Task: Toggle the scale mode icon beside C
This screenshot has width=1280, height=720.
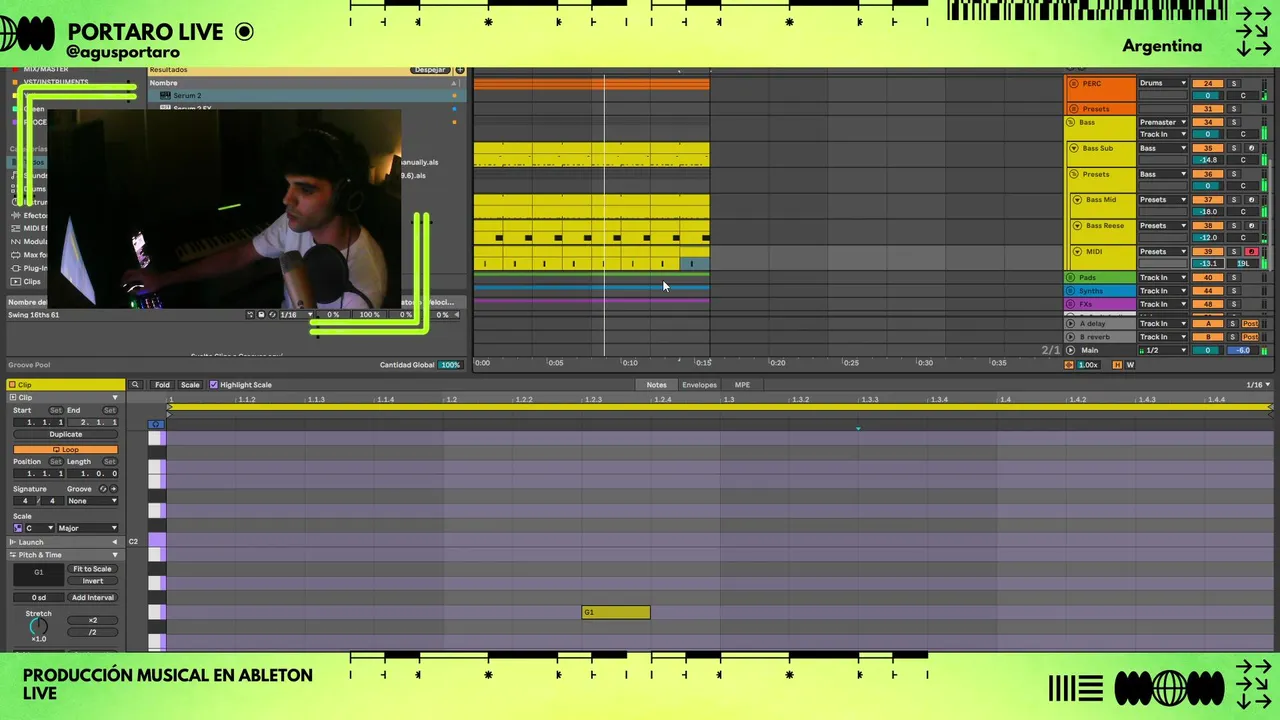Action: click(x=18, y=528)
